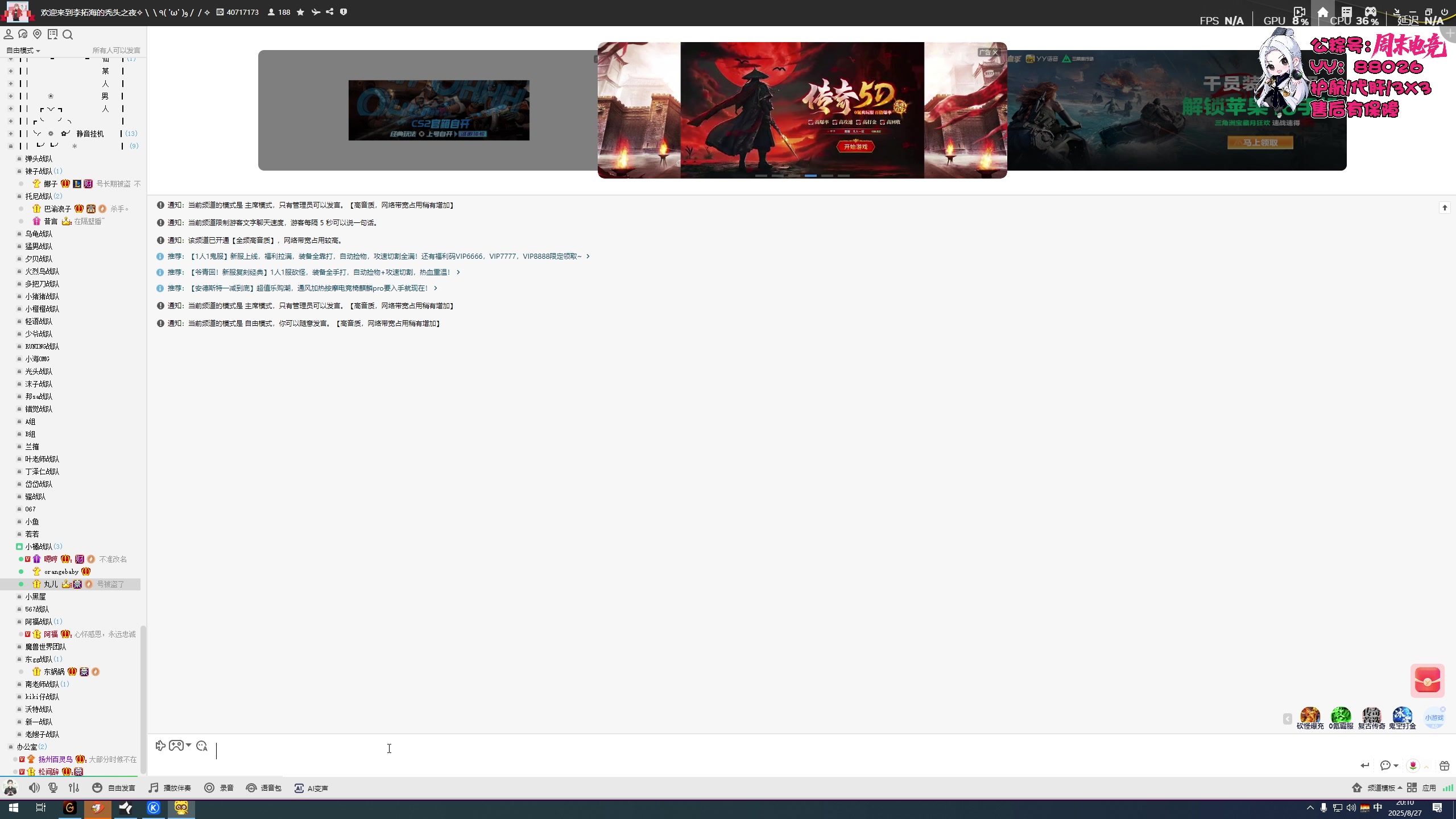1456x819 pixels.
Task: Click the 砍怪爆充 game icon
Action: [x=1310, y=718]
